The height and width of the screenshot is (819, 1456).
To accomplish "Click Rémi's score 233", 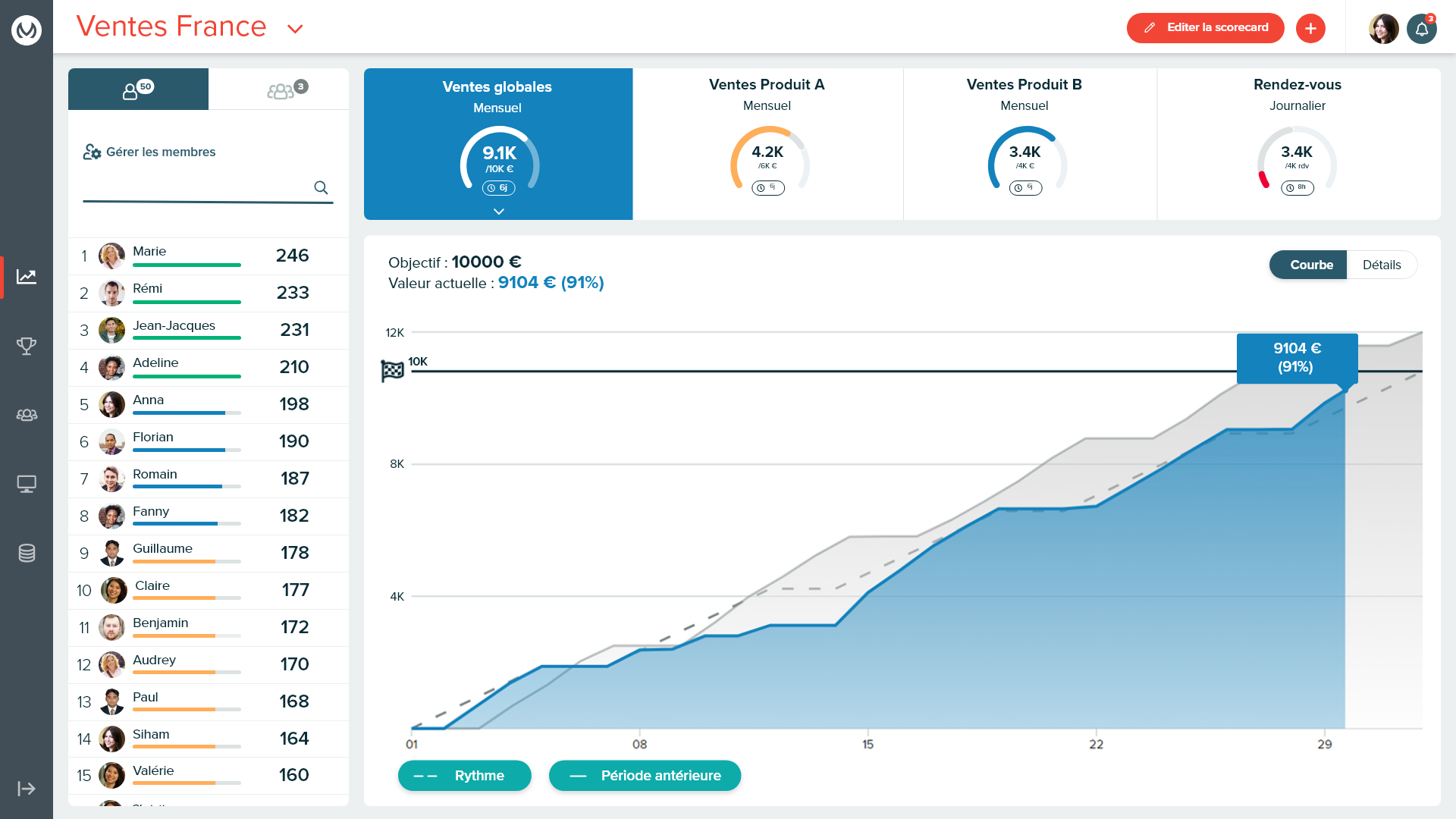I will [293, 293].
